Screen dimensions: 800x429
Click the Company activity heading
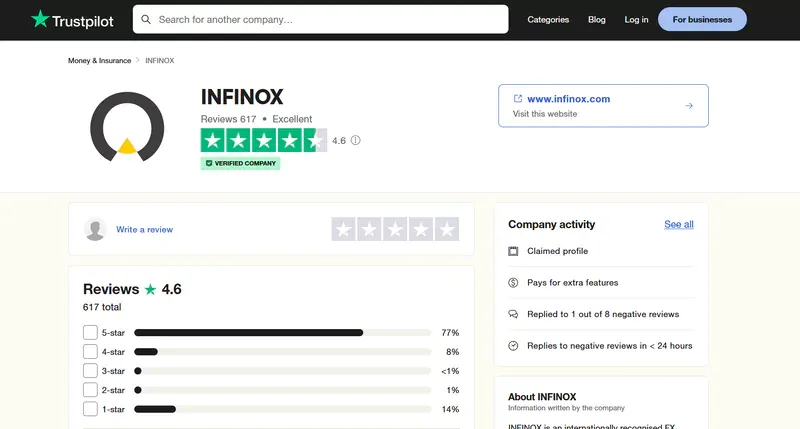[x=552, y=224]
